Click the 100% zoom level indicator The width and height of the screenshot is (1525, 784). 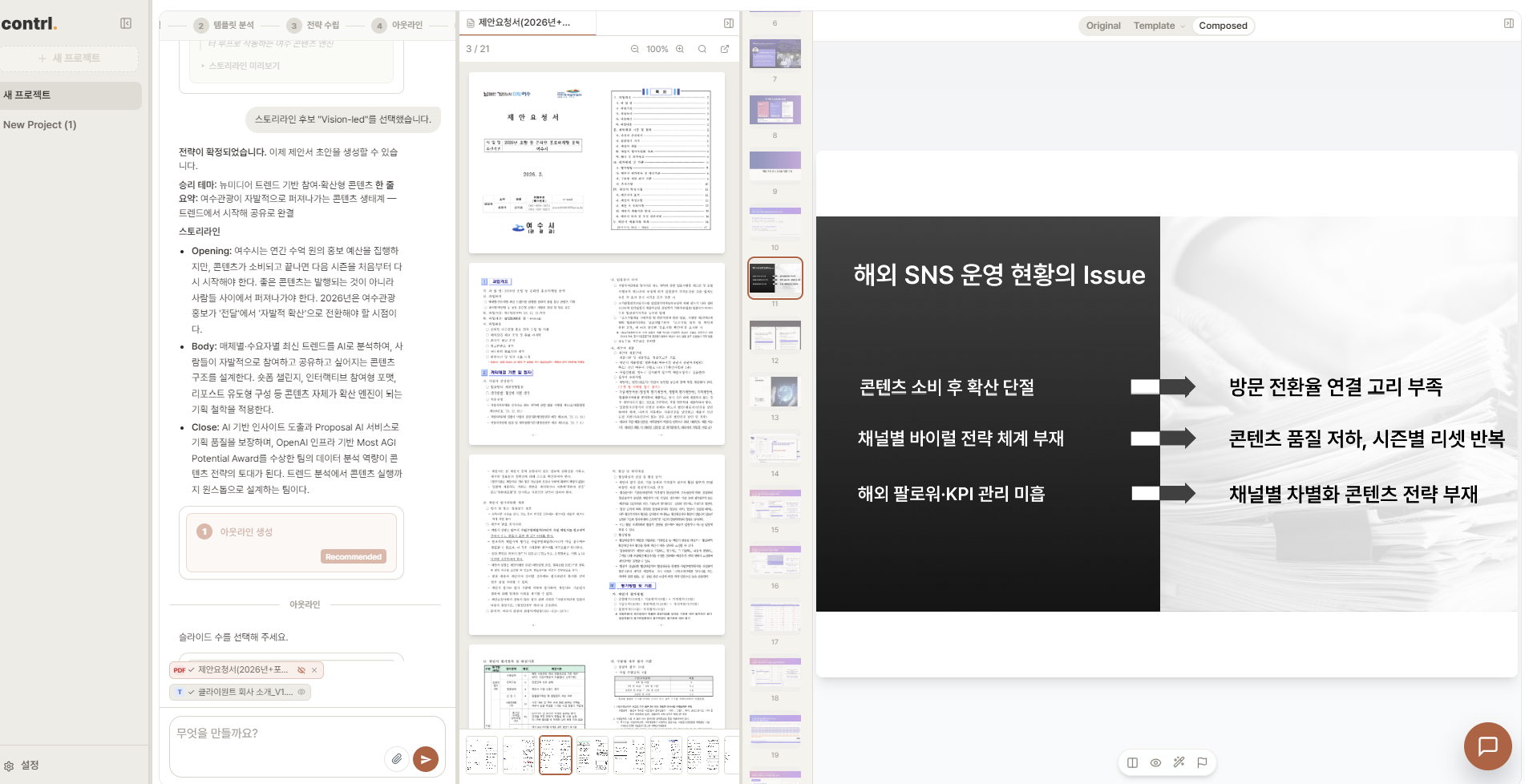[x=657, y=49]
